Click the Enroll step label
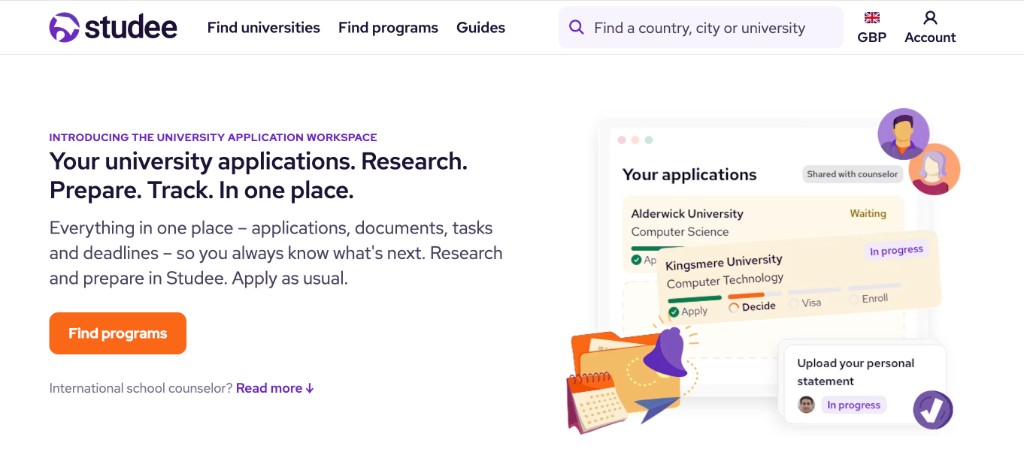The height and width of the screenshot is (464, 1024). tap(874, 298)
